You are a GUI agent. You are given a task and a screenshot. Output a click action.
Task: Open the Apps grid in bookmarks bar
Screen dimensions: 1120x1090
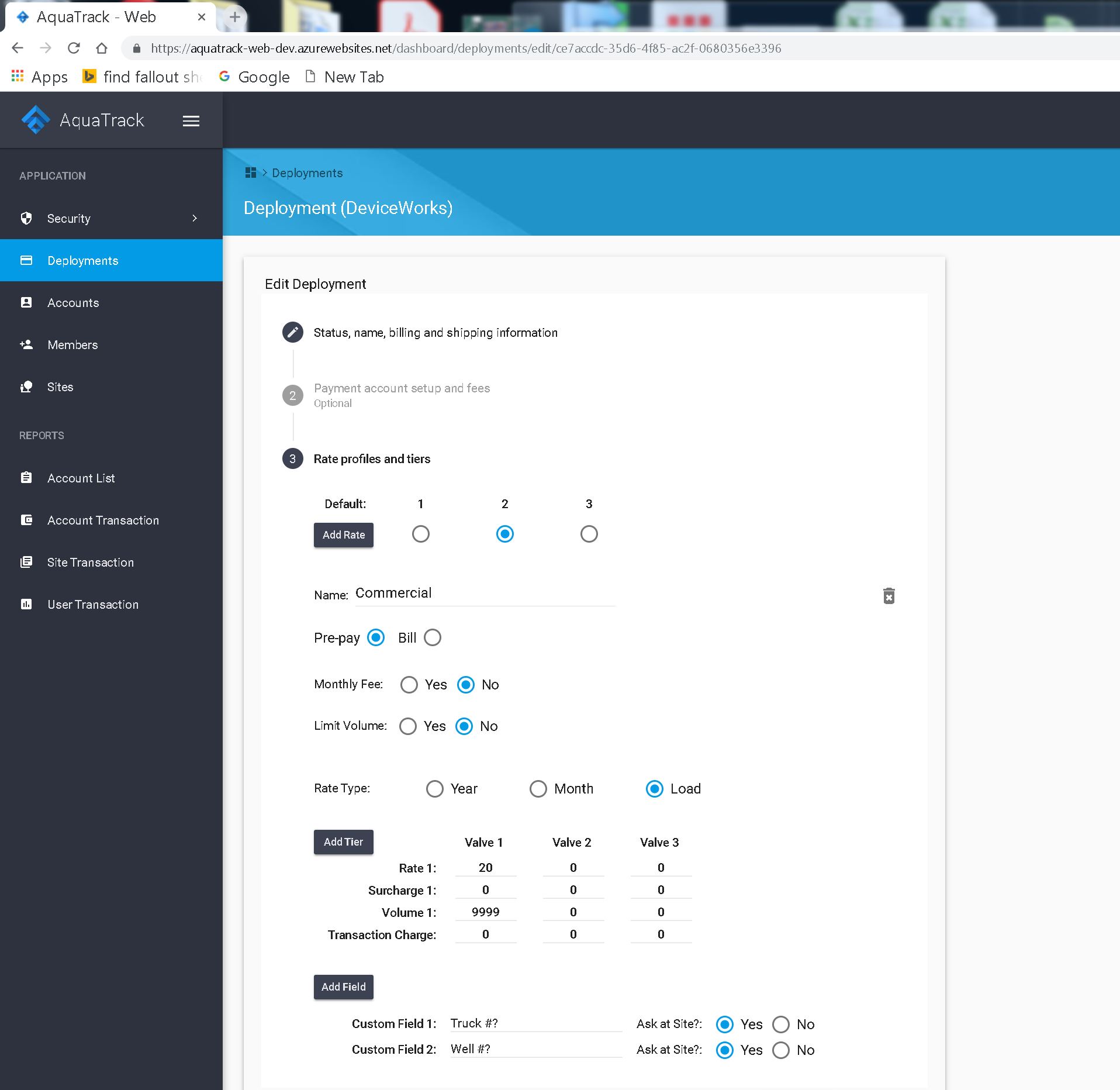click(x=18, y=77)
